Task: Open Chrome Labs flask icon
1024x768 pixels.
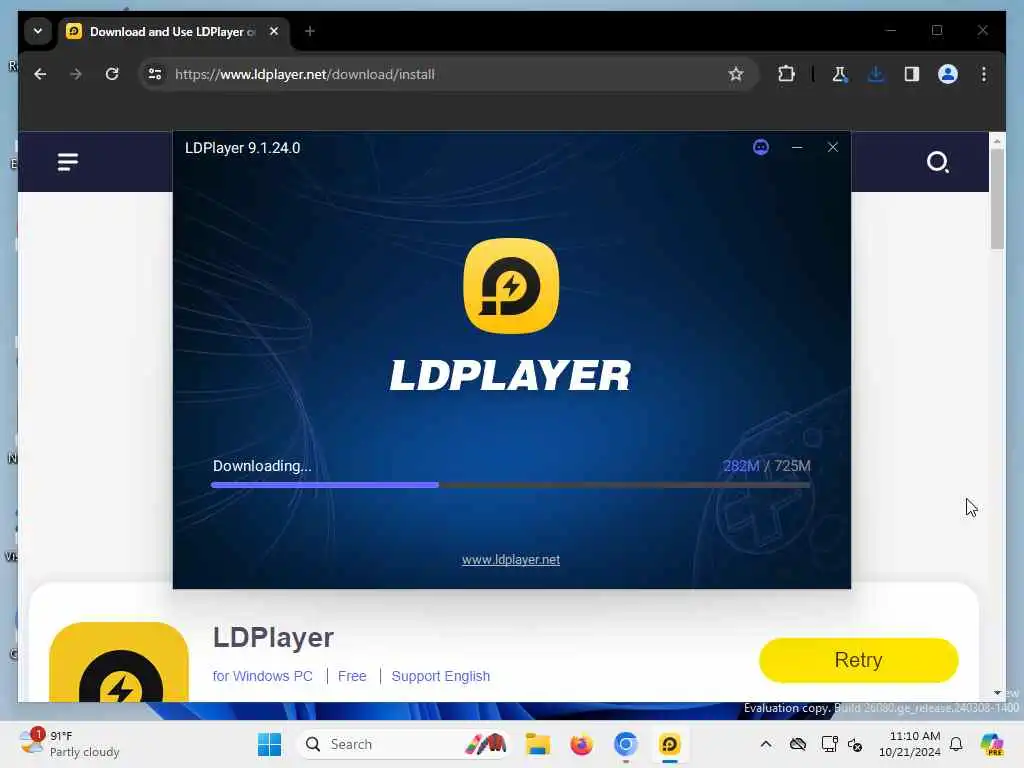Action: coord(840,74)
